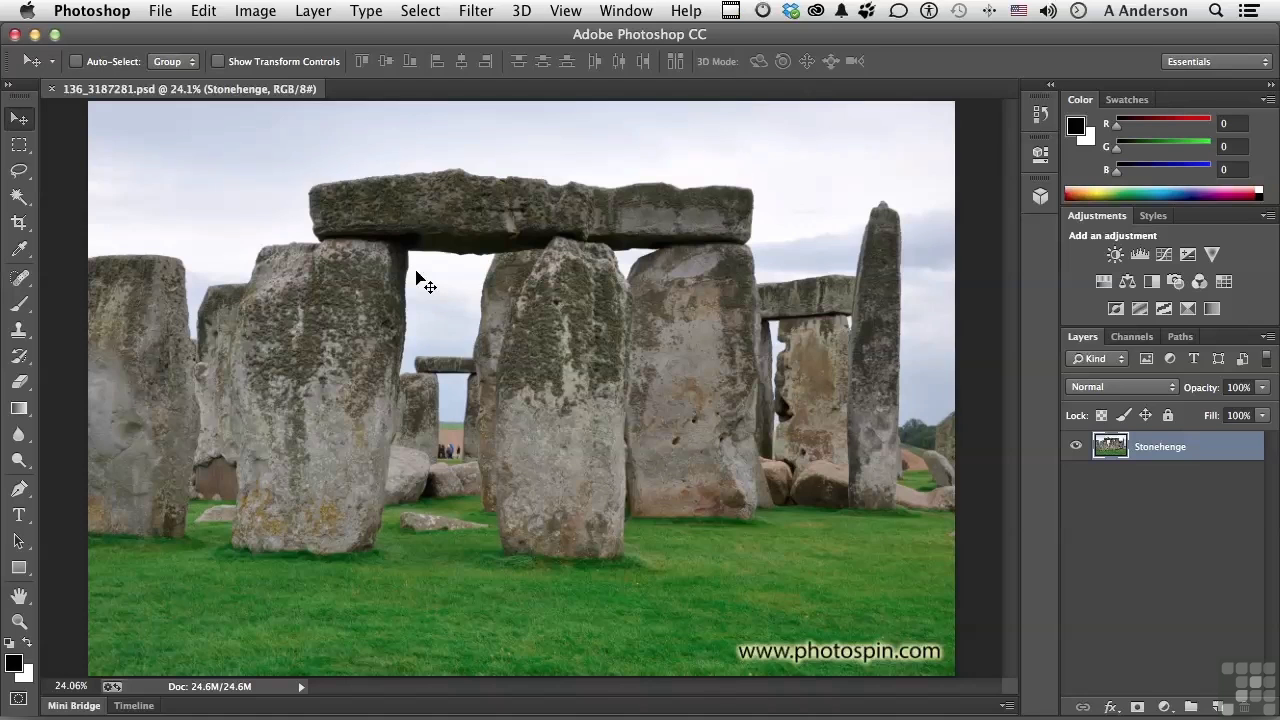Select the Horizontal Type tool
The image size is (1280, 720).
point(19,515)
